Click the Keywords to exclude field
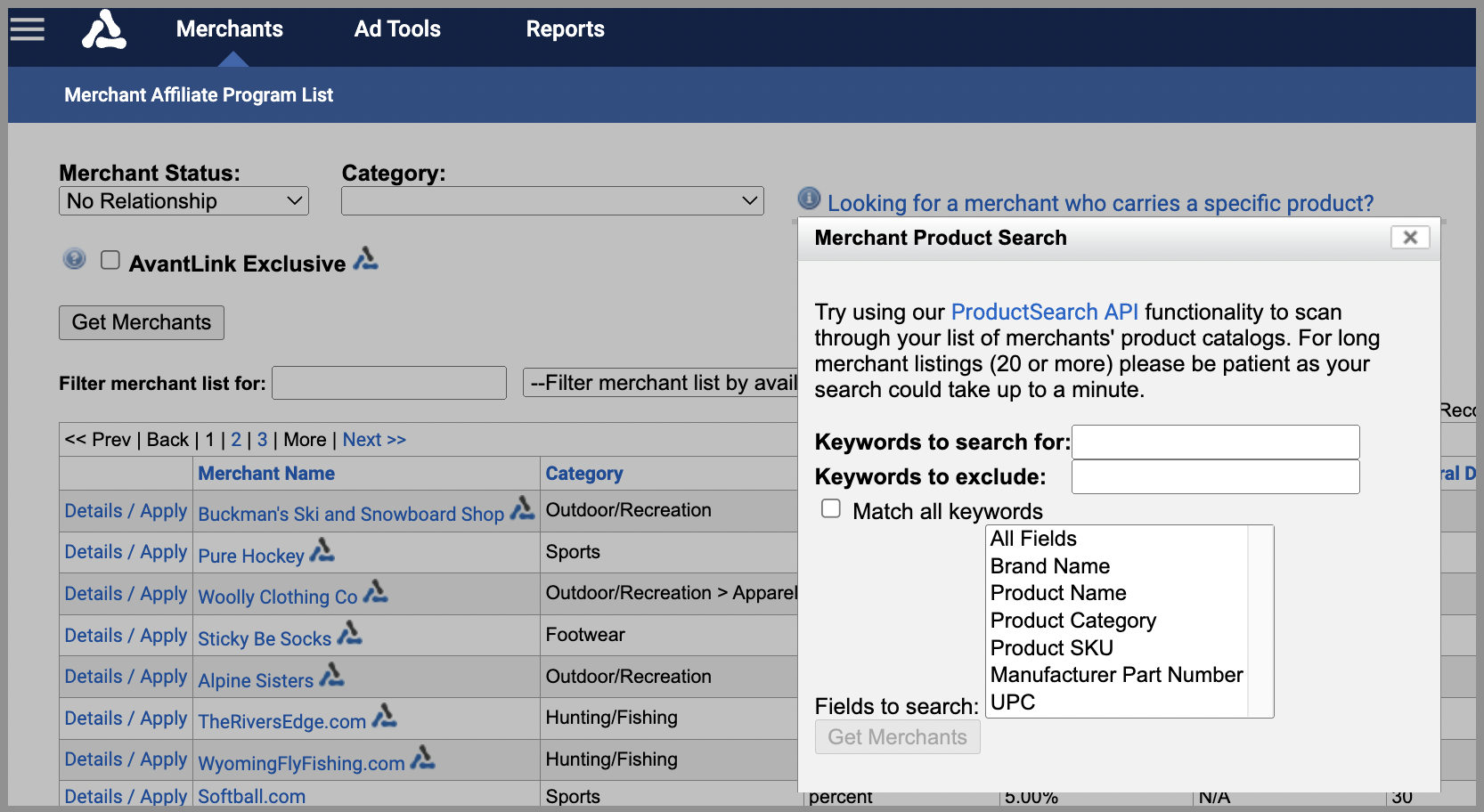The width and height of the screenshot is (1484, 812). click(1216, 476)
